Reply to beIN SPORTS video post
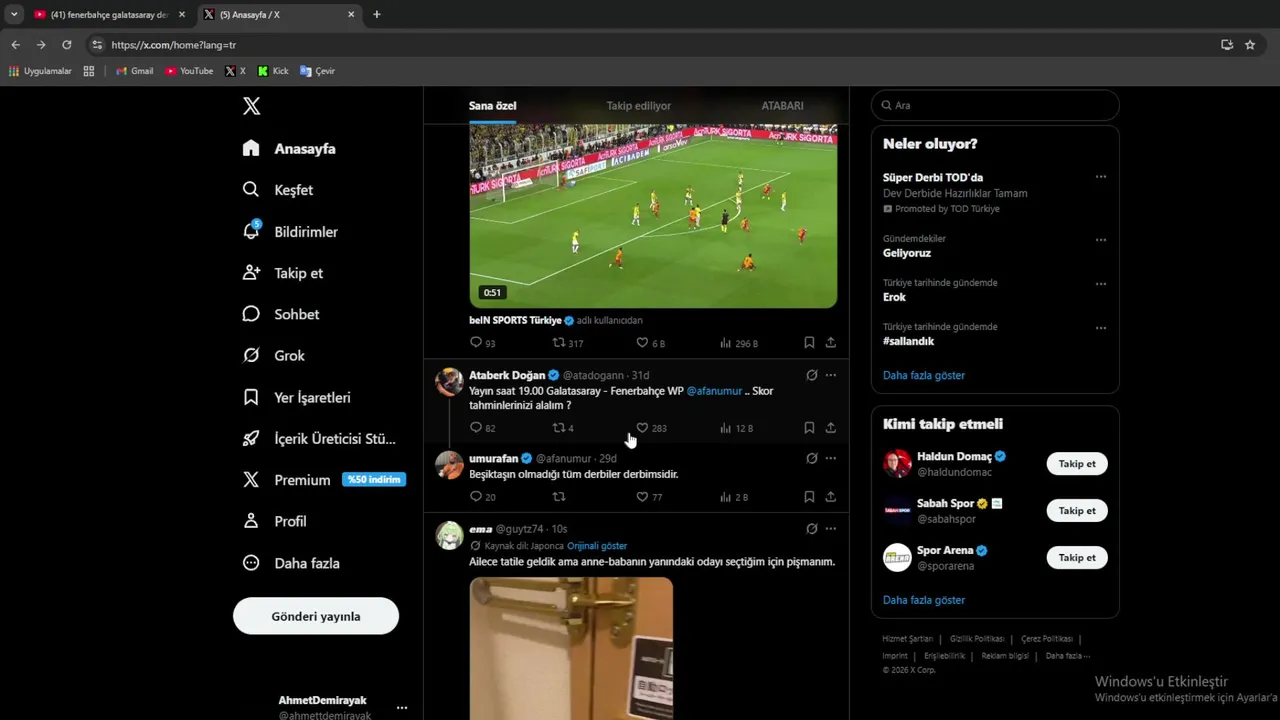The height and width of the screenshot is (720, 1280). 482,343
